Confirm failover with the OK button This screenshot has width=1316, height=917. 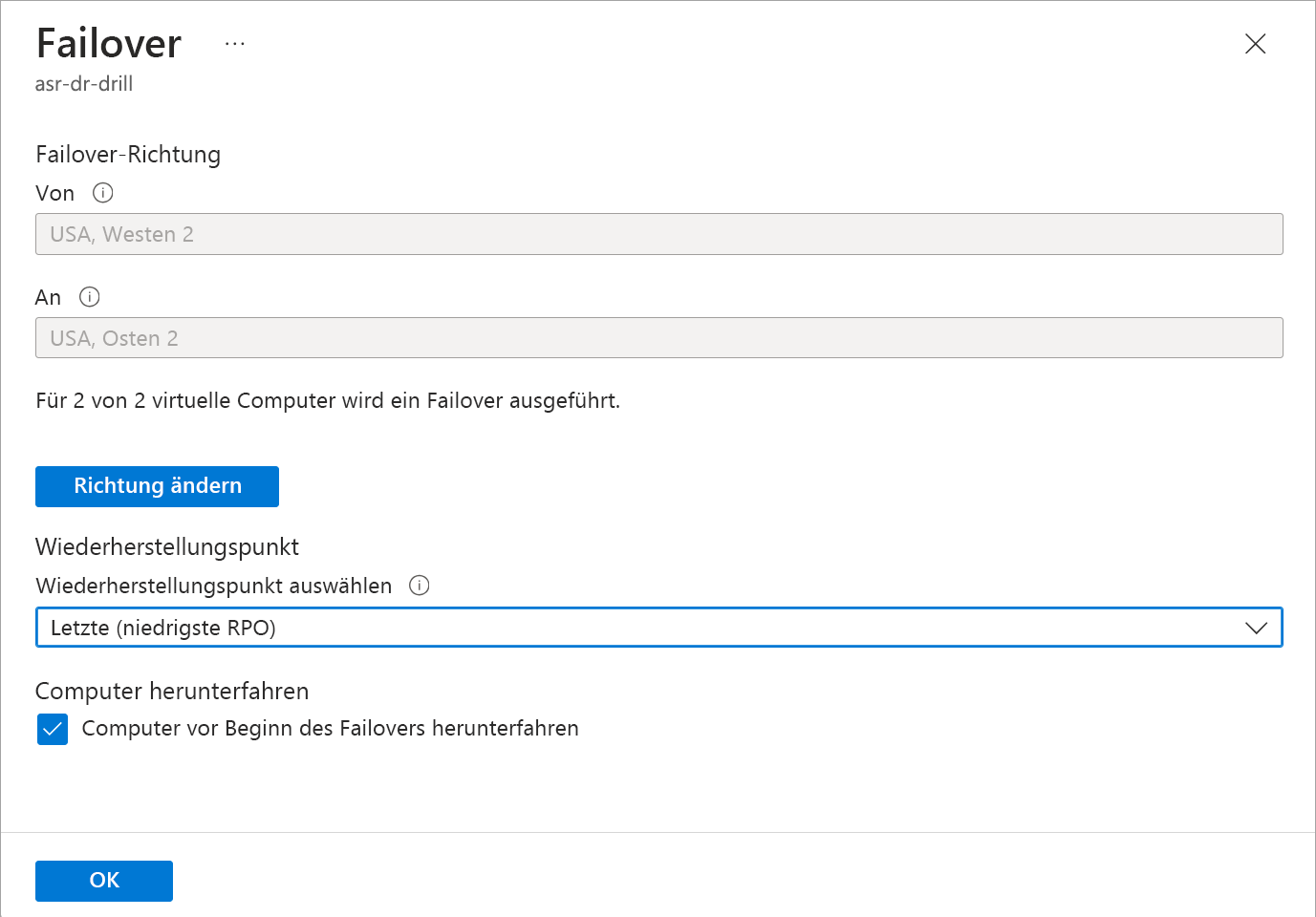coord(104,881)
